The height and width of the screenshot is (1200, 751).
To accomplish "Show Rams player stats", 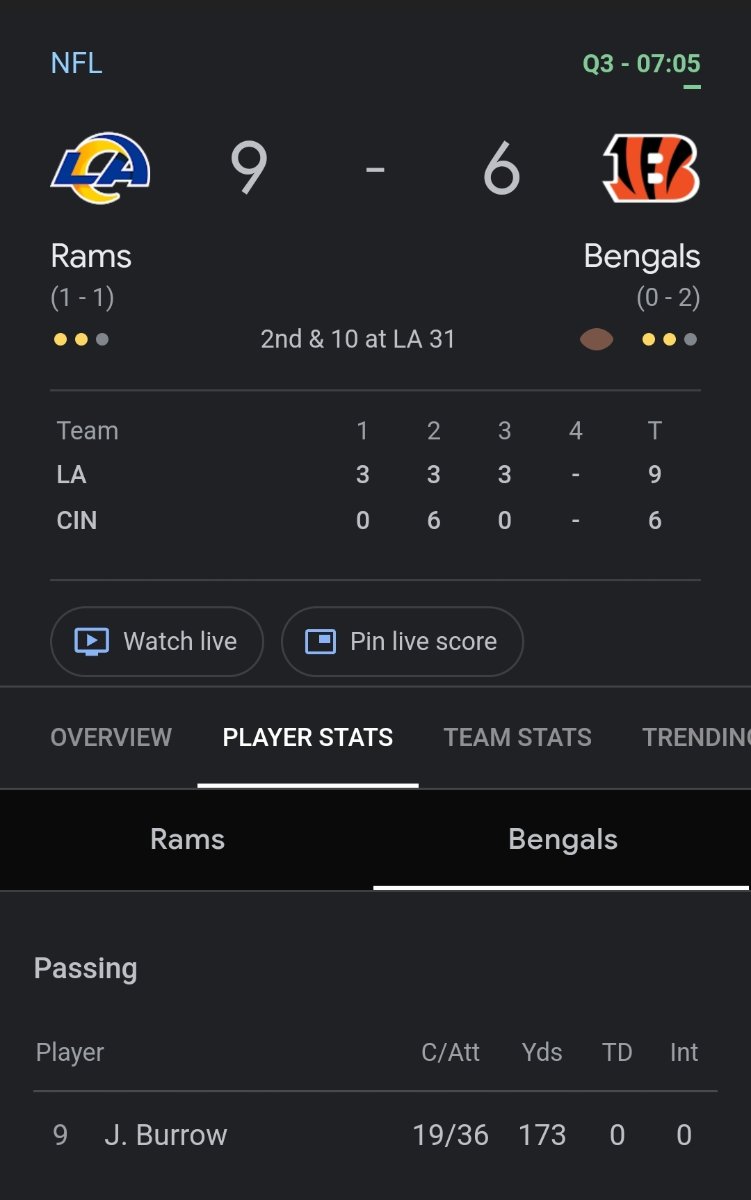I will 187,839.
